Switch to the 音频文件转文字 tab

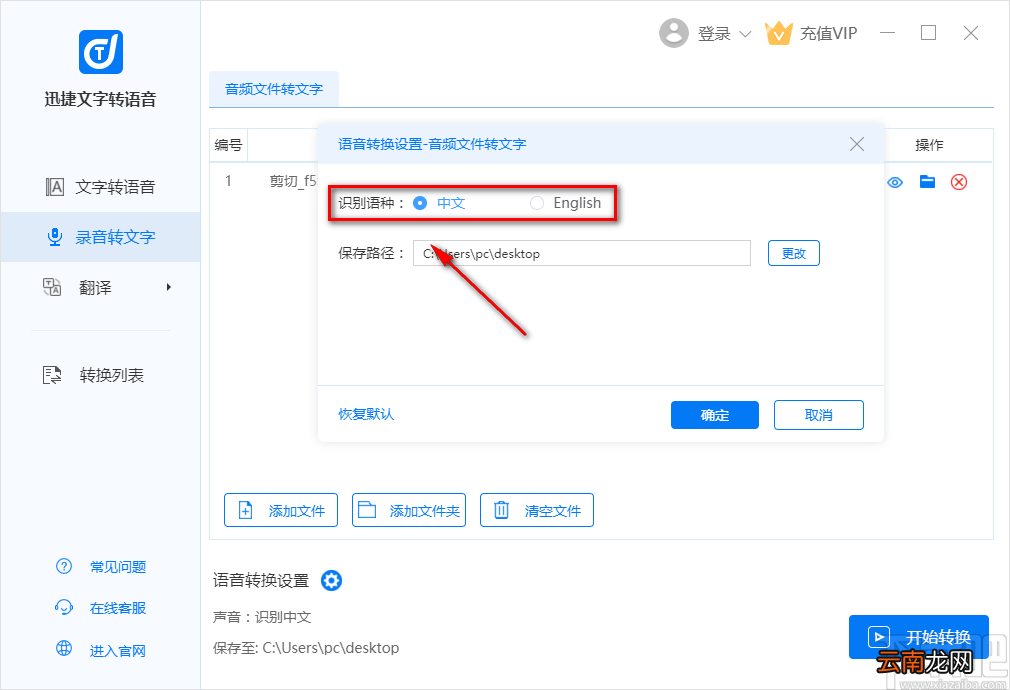coord(274,89)
